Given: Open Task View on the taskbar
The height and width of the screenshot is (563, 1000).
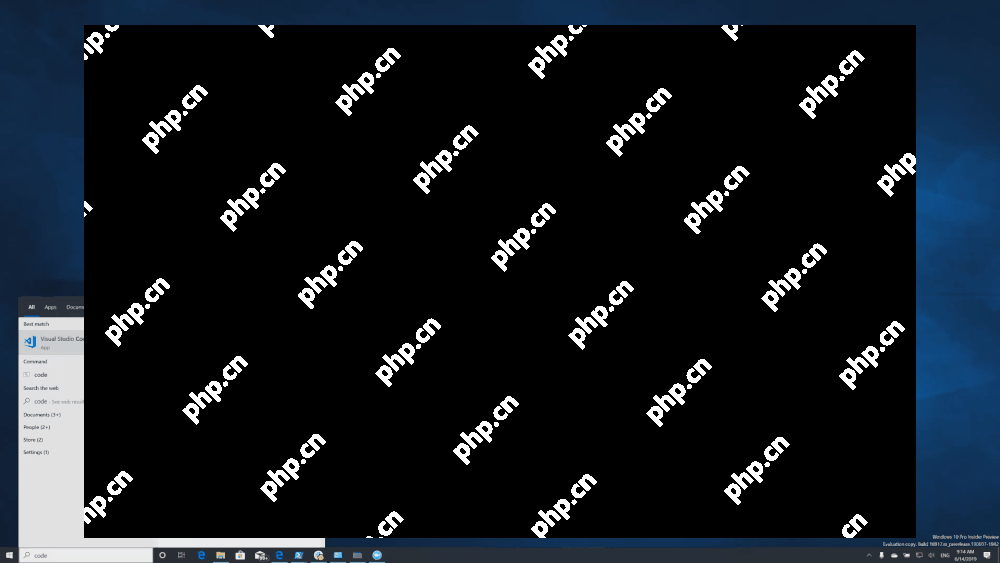Looking at the screenshot, I should click(181, 555).
